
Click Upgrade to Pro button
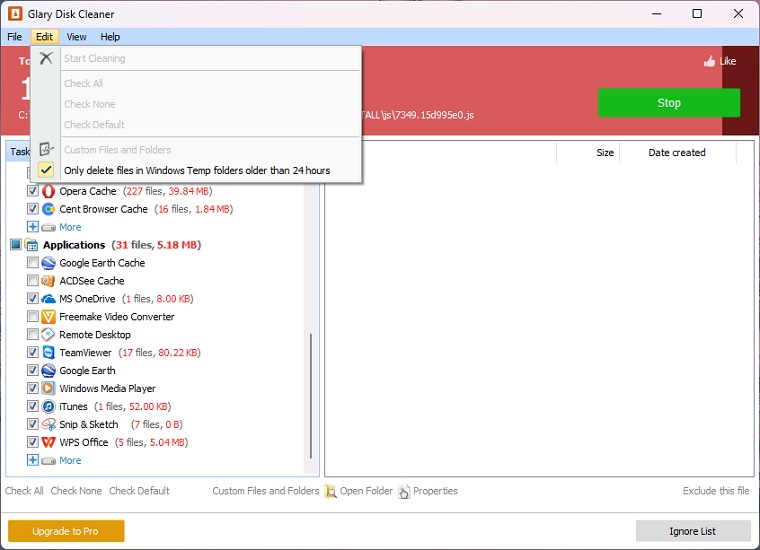pos(66,531)
